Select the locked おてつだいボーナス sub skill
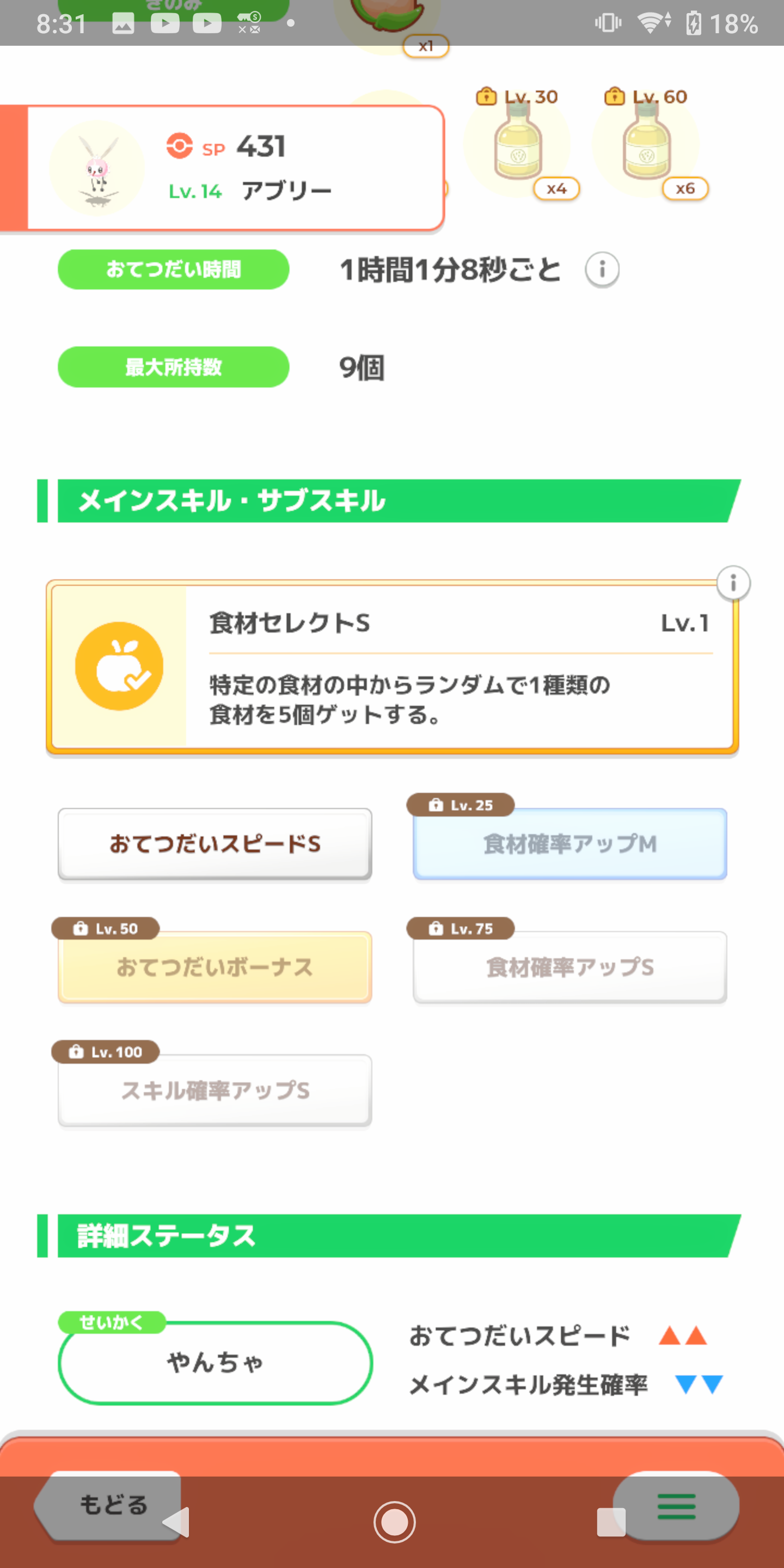The width and height of the screenshot is (784, 1568). tap(215, 966)
